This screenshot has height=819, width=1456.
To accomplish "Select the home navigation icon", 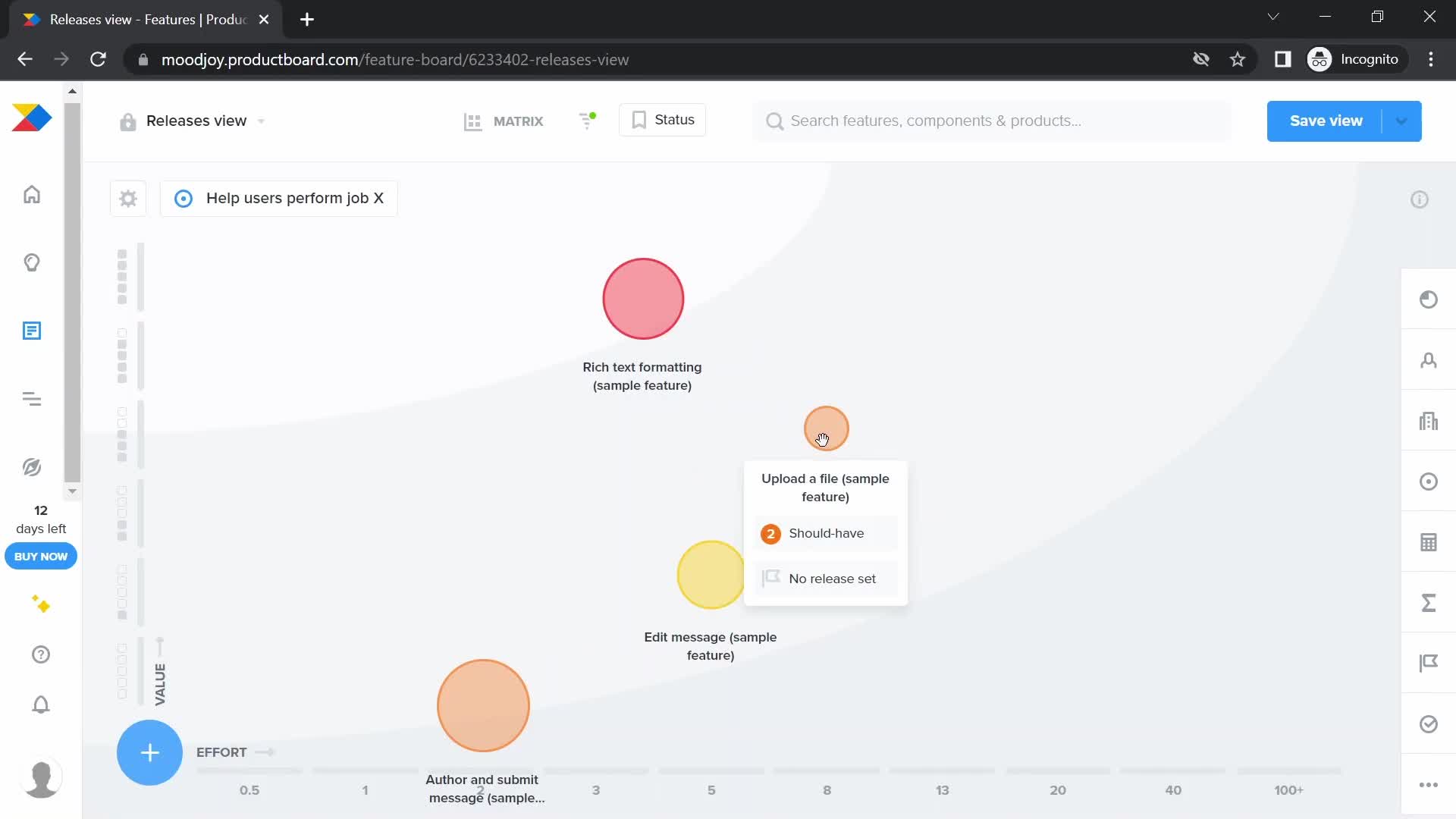I will [31, 194].
